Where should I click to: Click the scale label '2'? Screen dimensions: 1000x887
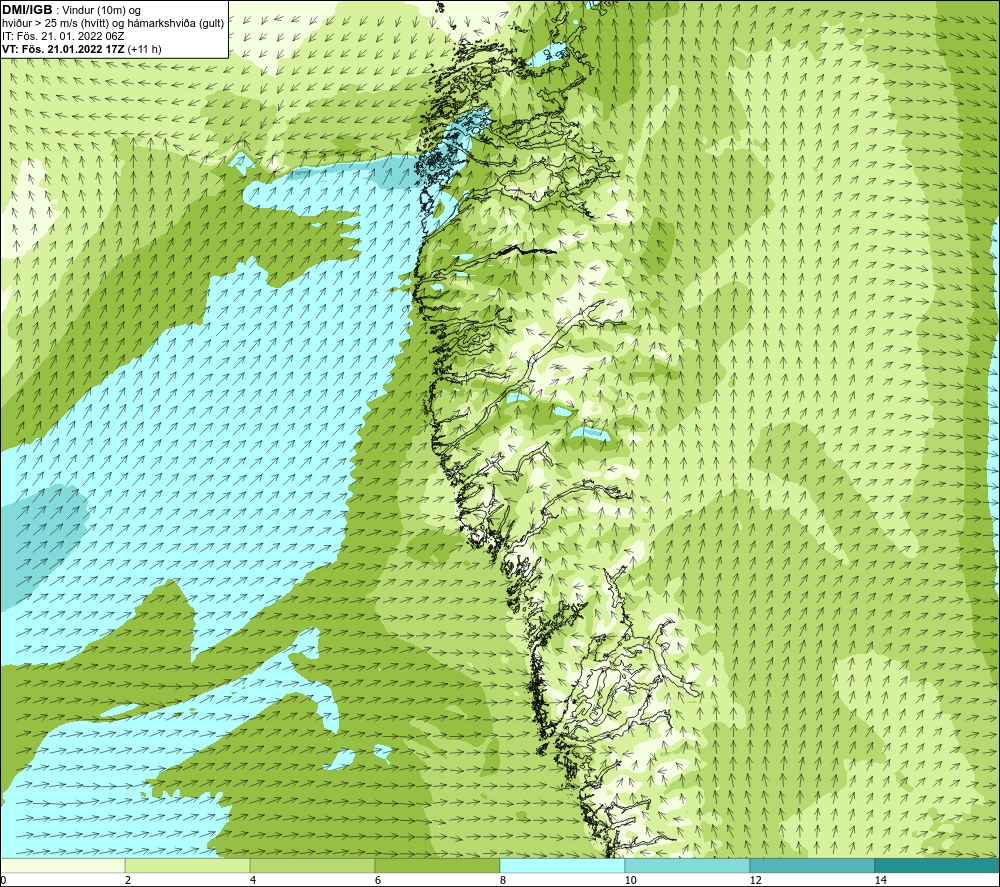[128, 880]
